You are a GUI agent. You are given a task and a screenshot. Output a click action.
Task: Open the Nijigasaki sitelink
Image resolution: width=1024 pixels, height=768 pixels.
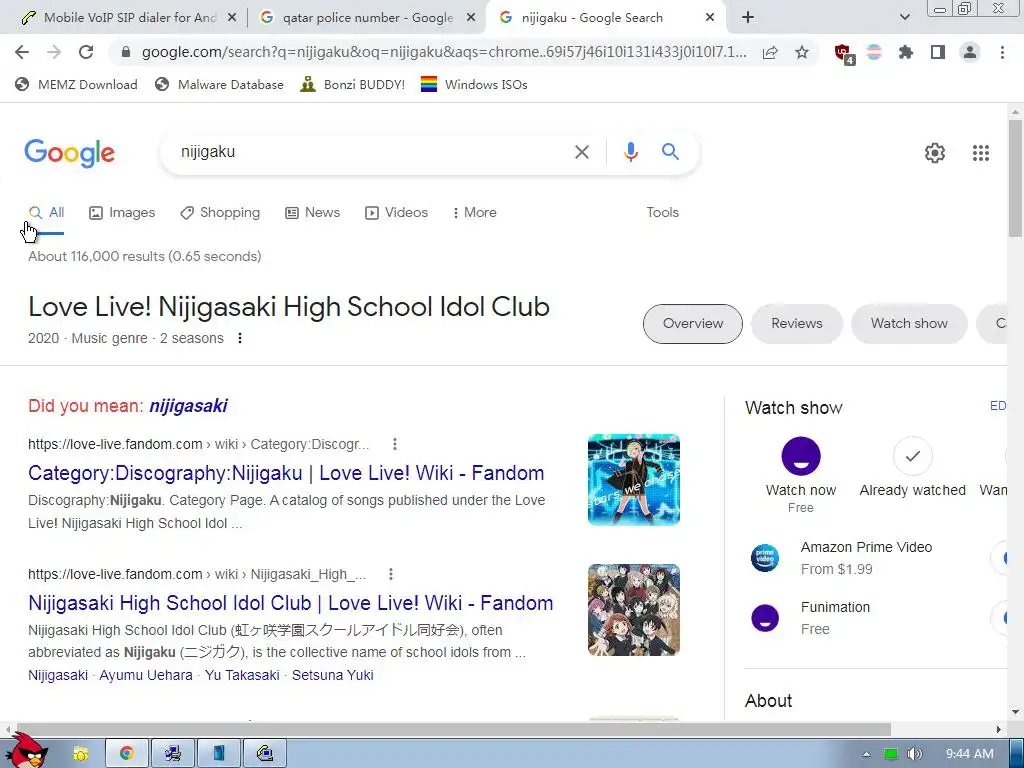(x=57, y=675)
